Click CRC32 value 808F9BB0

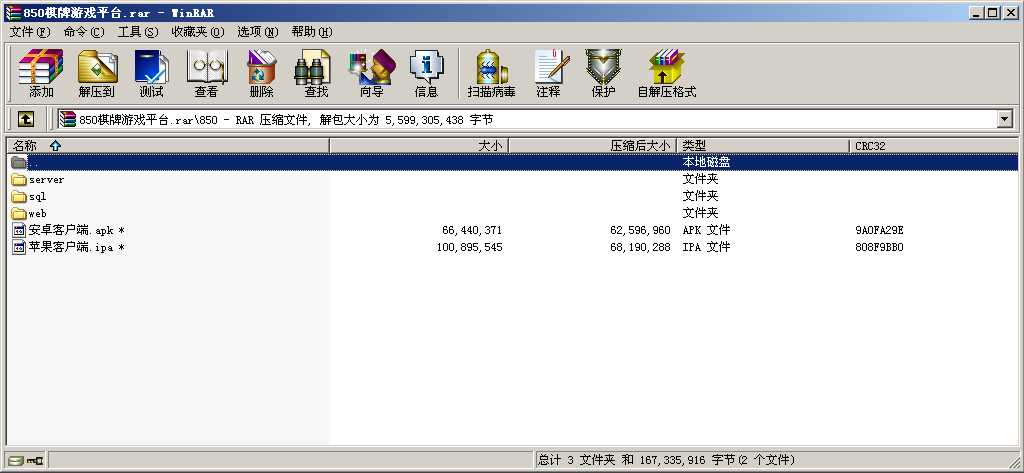point(879,248)
